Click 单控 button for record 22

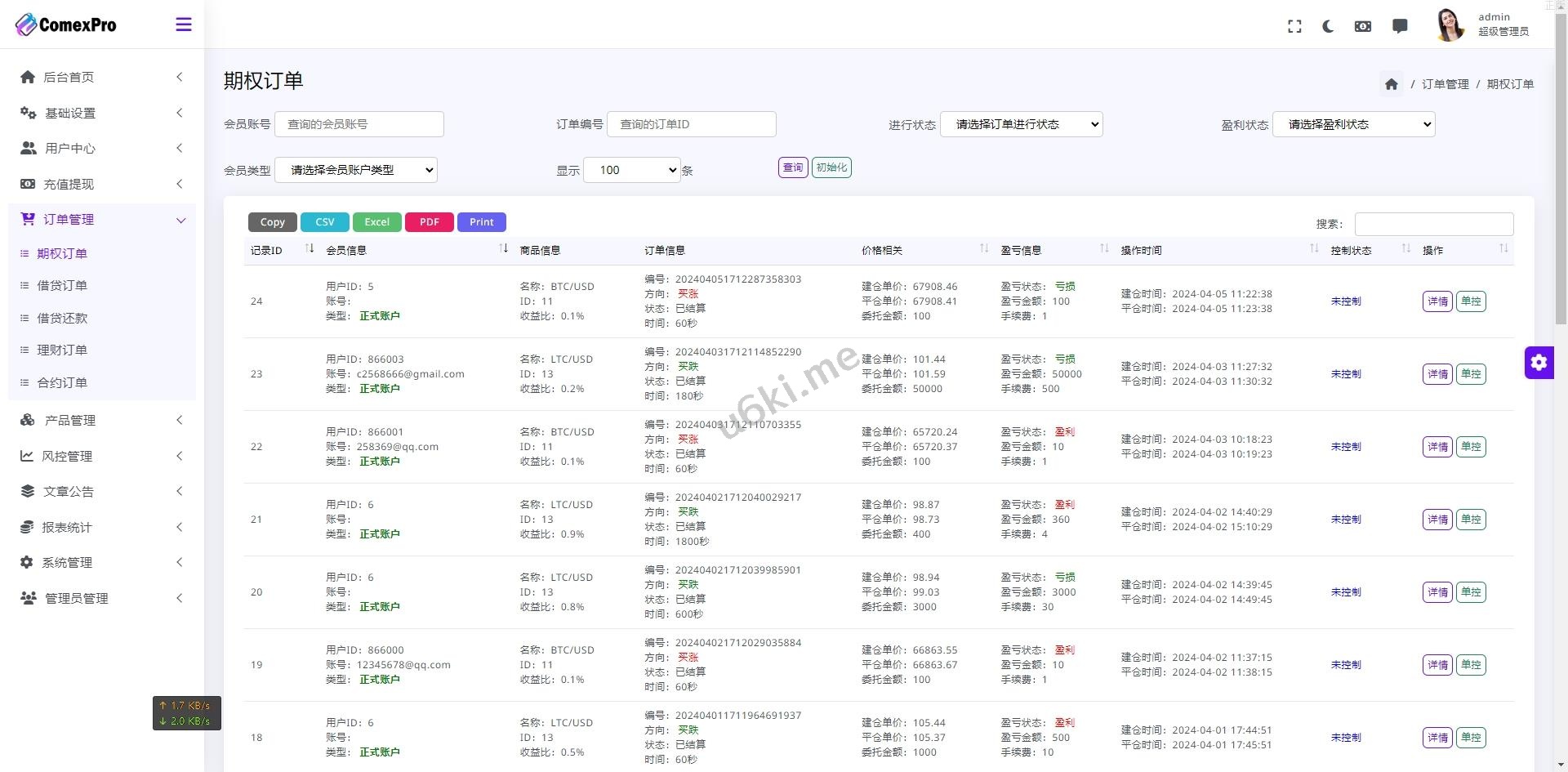[x=1471, y=447]
